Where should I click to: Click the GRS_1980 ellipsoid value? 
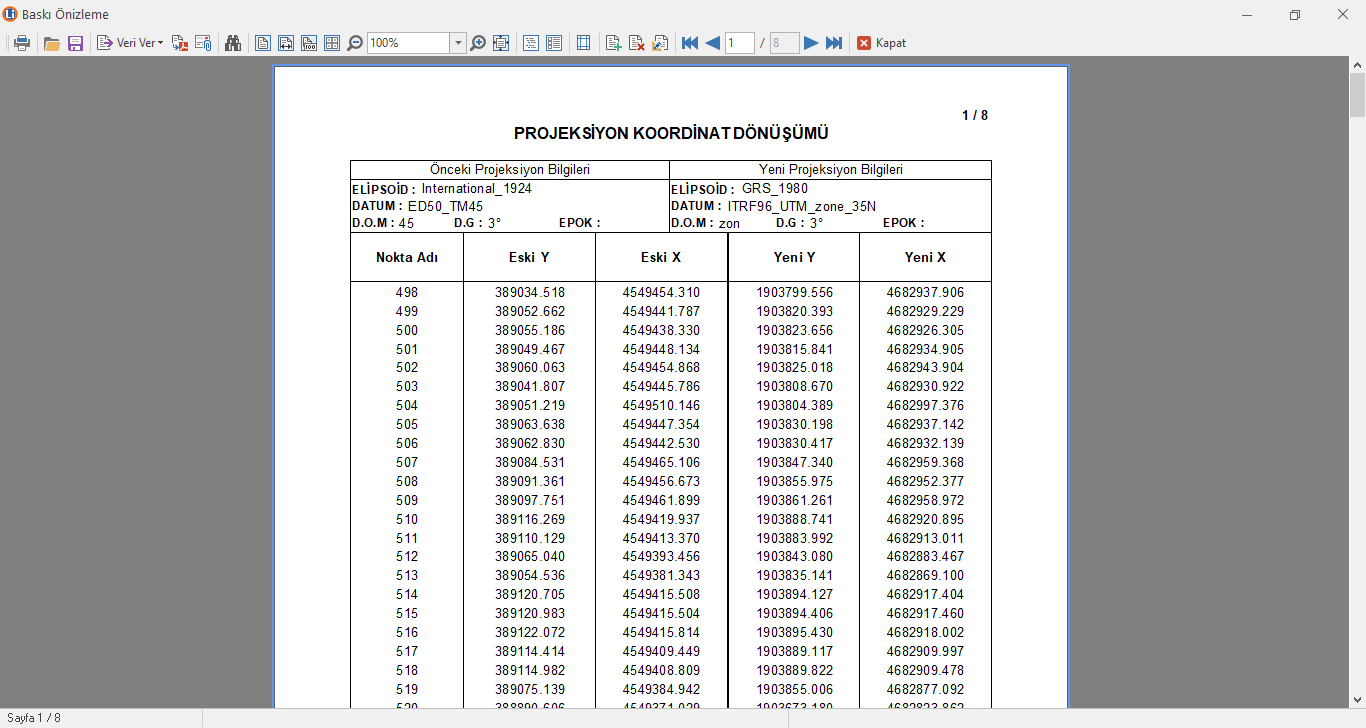click(x=775, y=188)
